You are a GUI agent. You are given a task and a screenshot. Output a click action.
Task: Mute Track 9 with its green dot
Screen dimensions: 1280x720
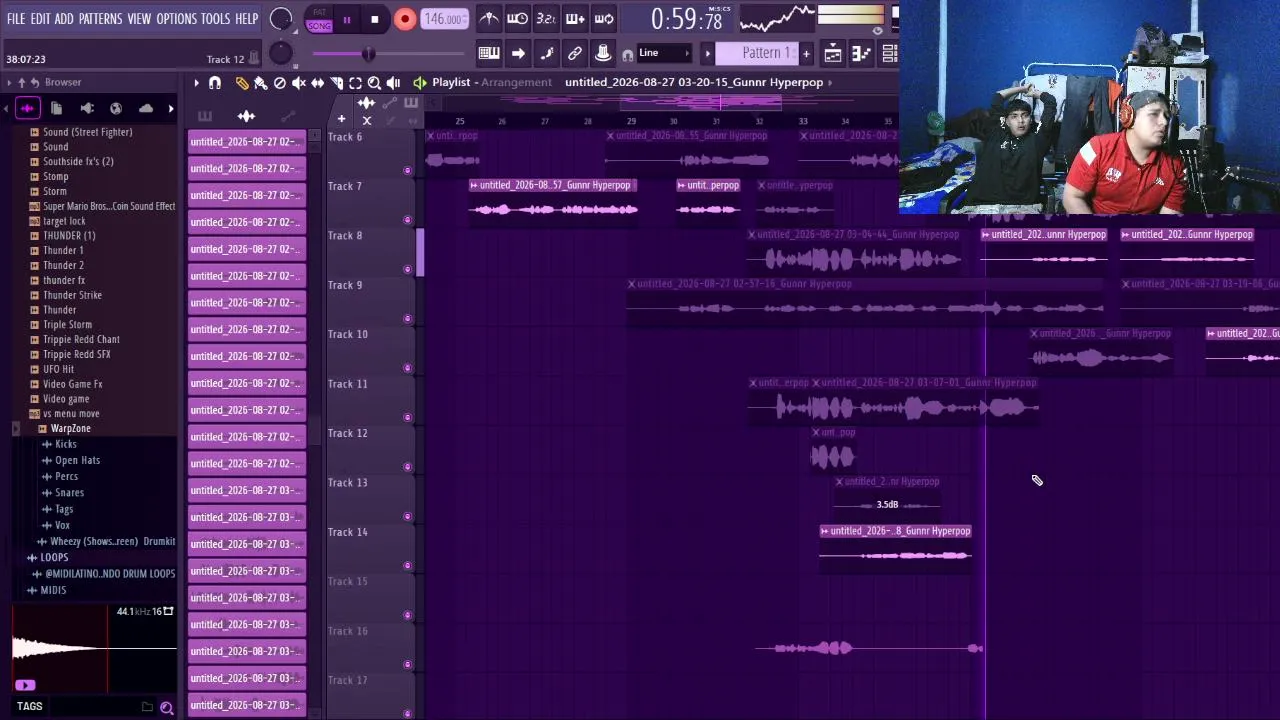[407, 319]
